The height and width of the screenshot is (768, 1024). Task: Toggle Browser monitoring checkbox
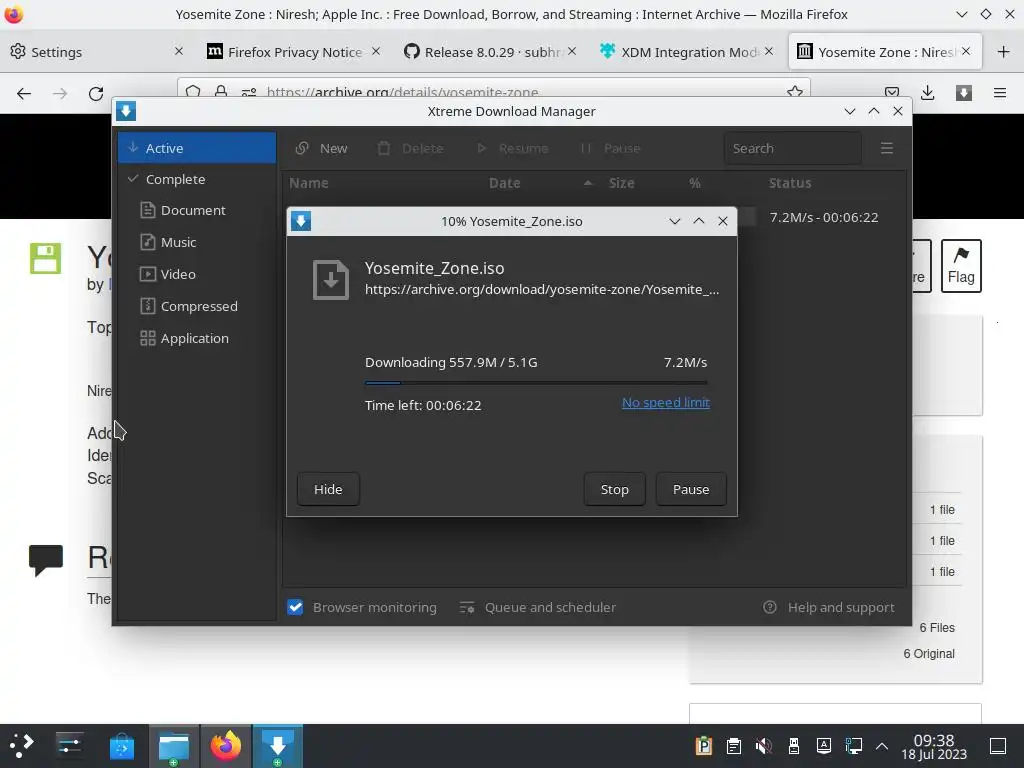pos(295,607)
